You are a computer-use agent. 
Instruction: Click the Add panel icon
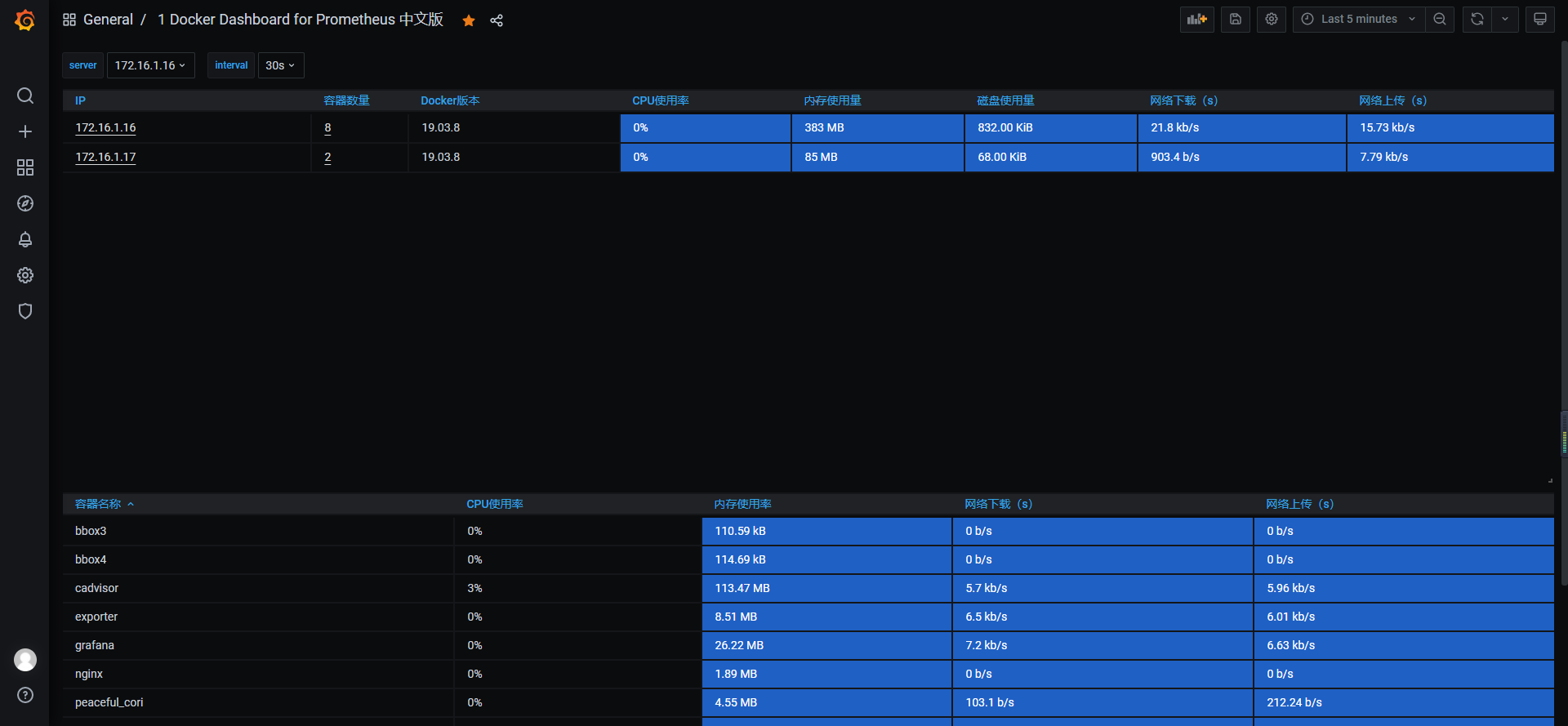pyautogui.click(x=1196, y=20)
